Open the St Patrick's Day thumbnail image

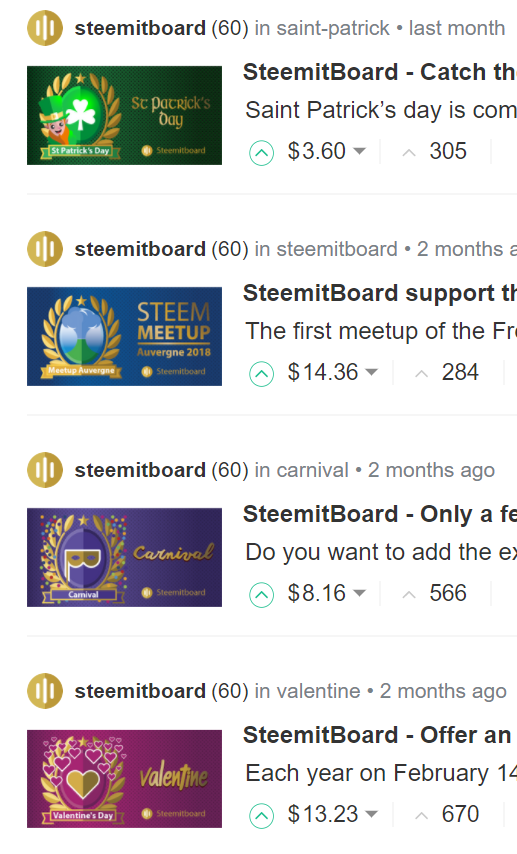point(124,115)
